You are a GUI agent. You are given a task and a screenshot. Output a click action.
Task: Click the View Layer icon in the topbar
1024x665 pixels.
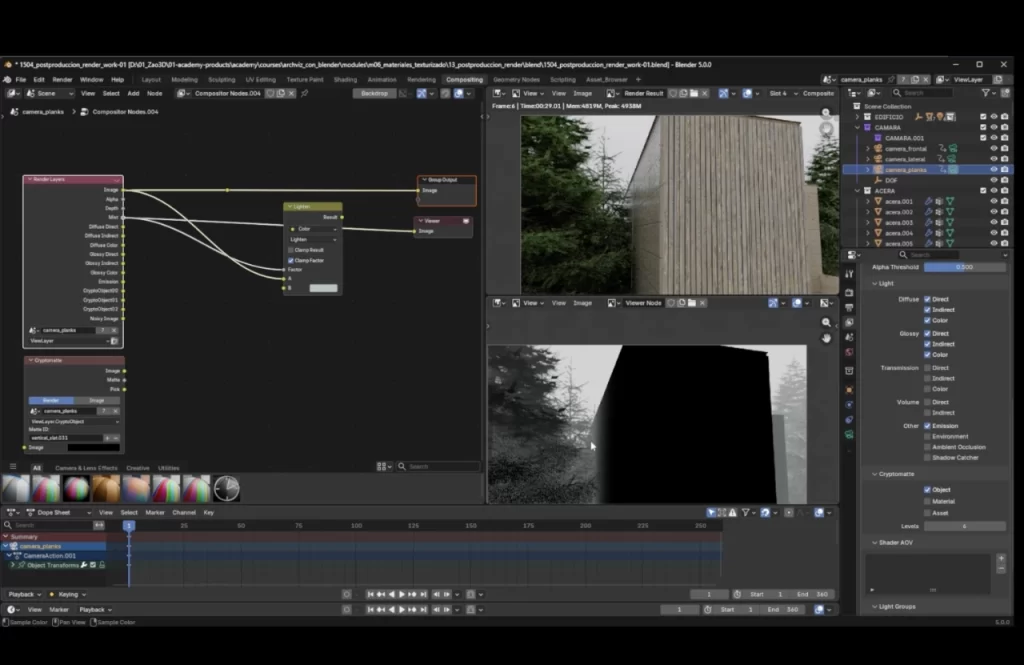(941, 80)
